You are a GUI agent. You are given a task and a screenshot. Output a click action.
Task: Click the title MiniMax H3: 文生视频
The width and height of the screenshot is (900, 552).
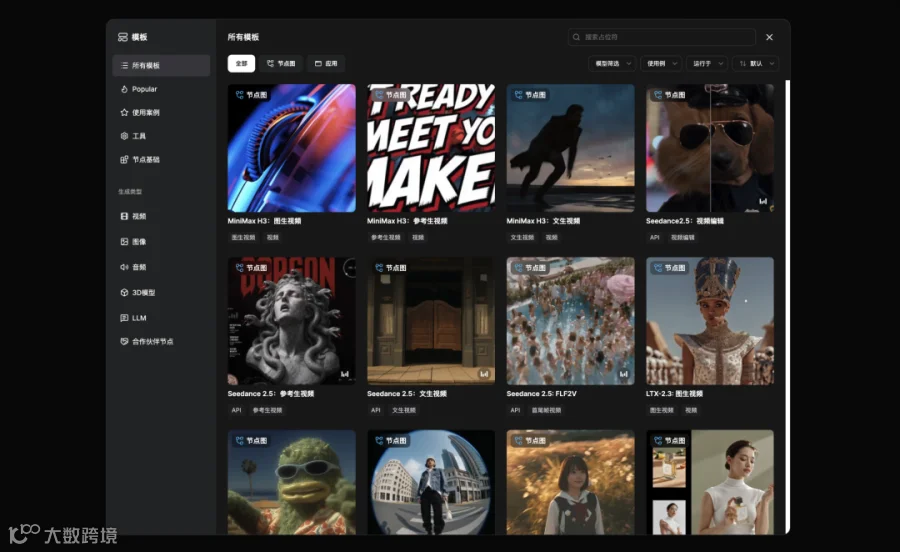pos(543,221)
